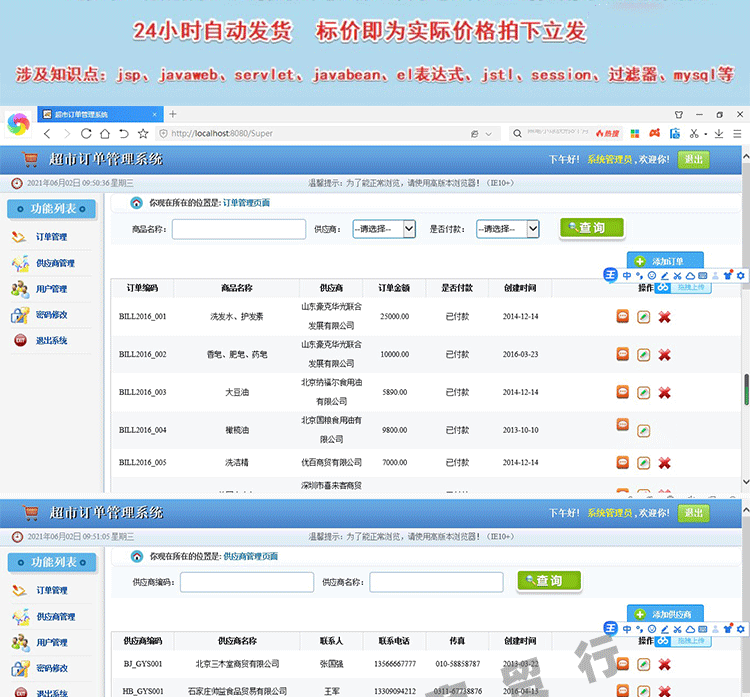Click IME toolbar emoji smiley icon
750x697 pixels.
(652, 276)
